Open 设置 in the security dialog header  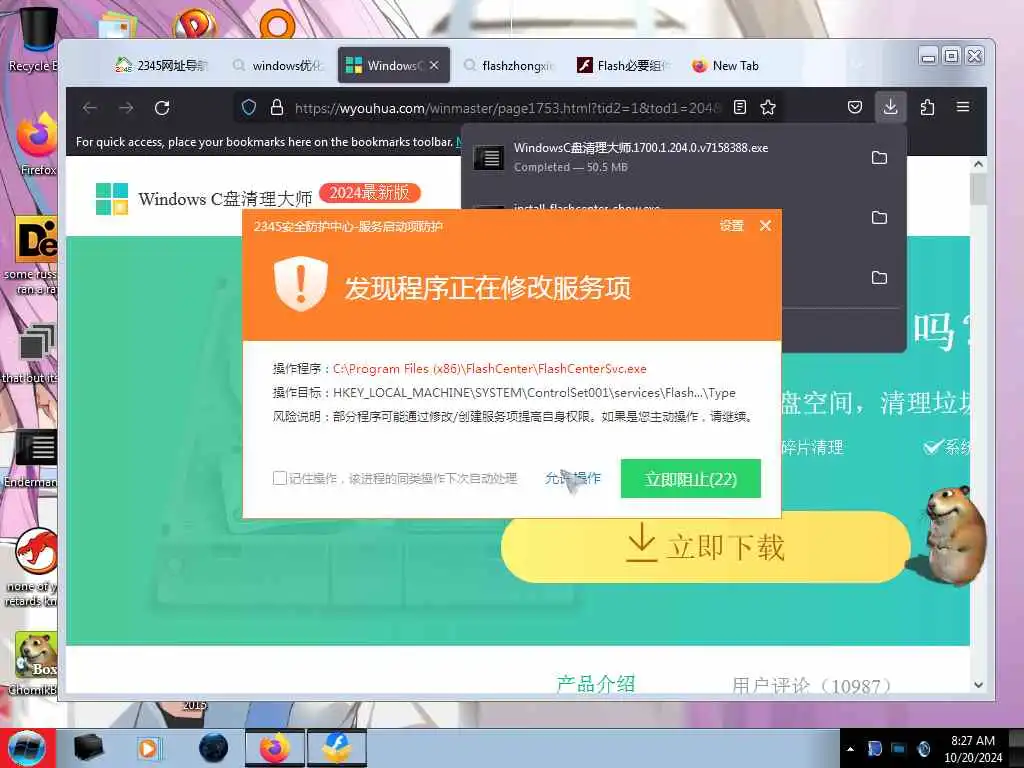coord(731,226)
